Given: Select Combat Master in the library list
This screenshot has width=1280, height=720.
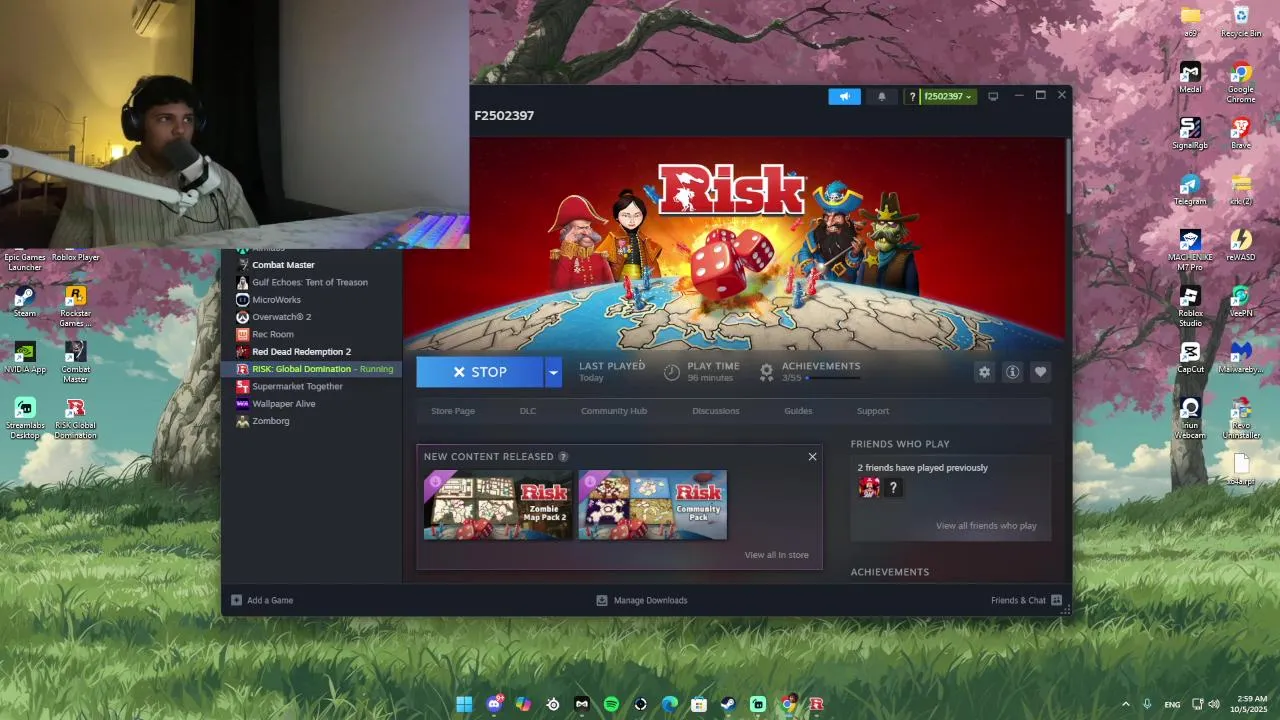Looking at the screenshot, I should 311,265.
